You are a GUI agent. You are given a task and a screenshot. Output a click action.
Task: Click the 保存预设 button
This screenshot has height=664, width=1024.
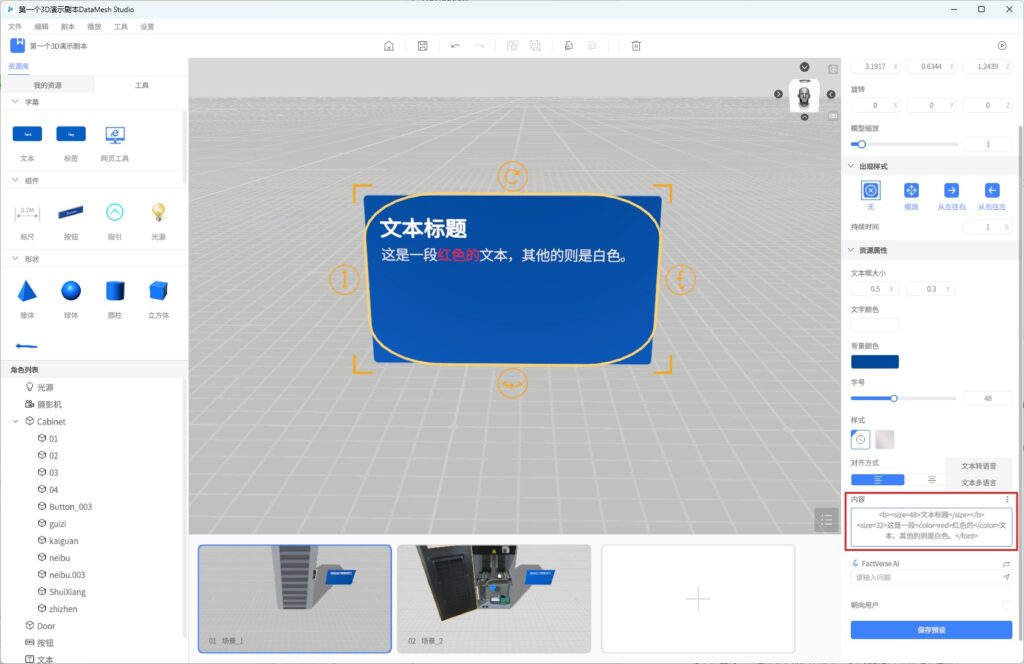tap(931, 630)
